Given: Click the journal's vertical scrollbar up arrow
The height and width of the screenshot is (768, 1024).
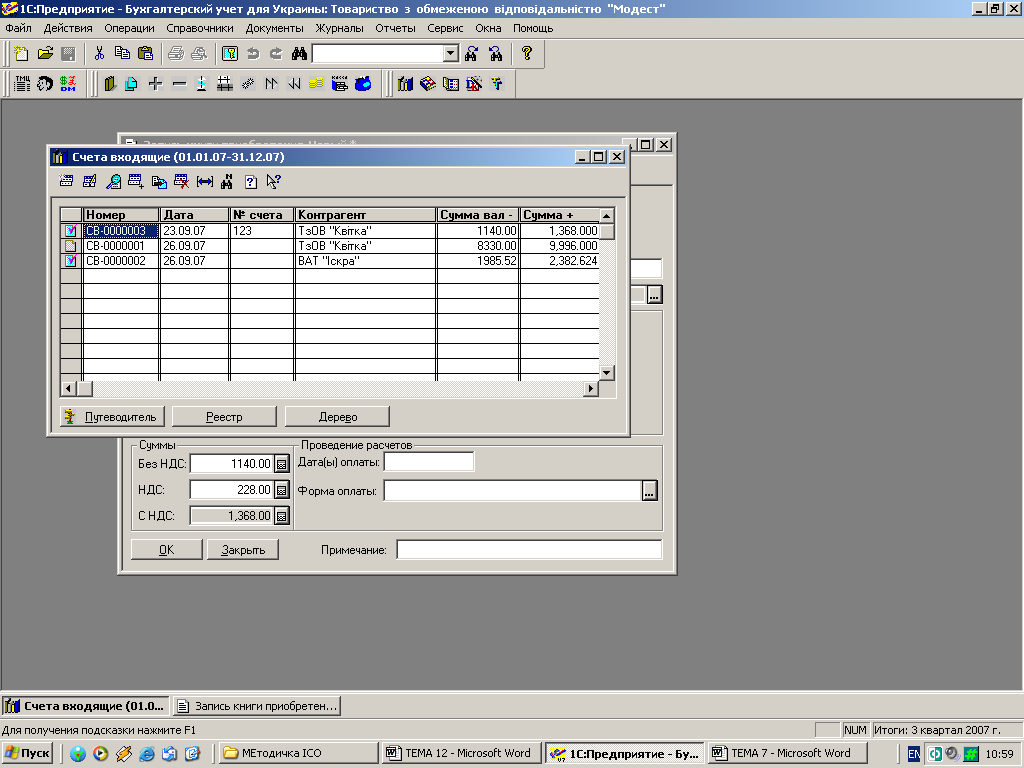Looking at the screenshot, I should 607,216.
